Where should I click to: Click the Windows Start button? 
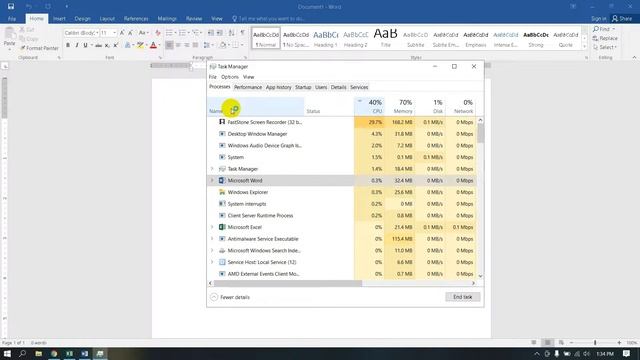pyautogui.click(x=7, y=353)
